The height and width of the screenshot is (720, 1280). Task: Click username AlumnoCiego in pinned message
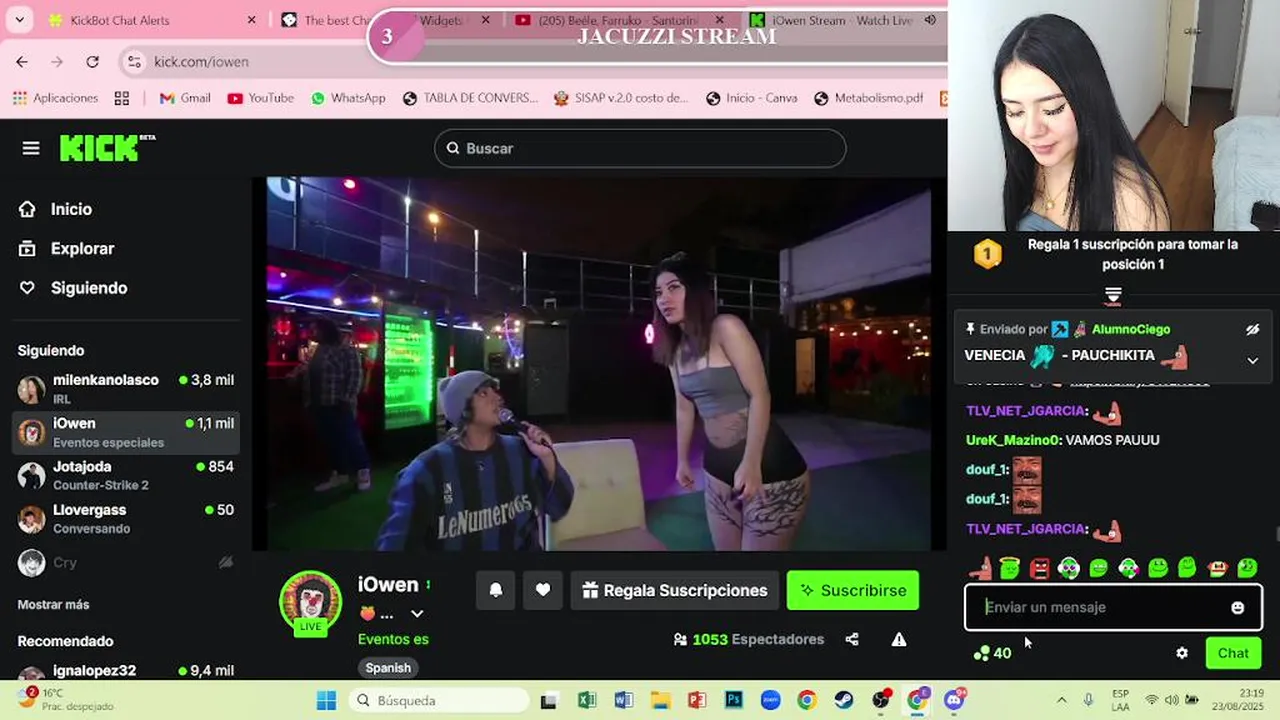click(1131, 329)
